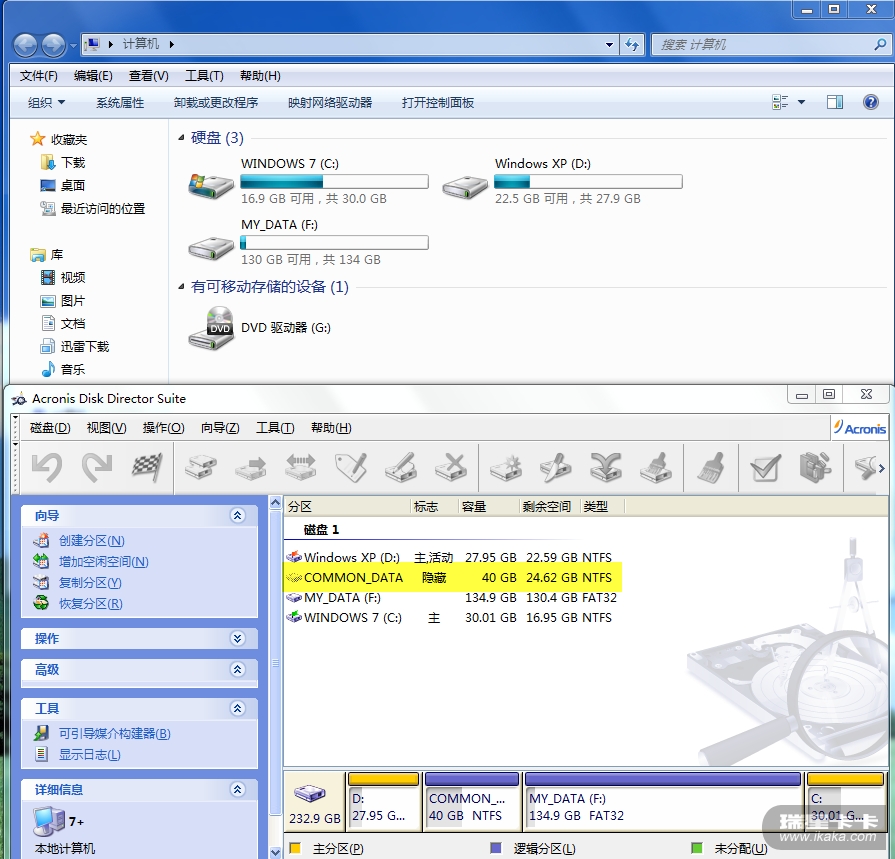Click Back arrow in Explorer window
895x859 pixels.
click(x=26, y=45)
